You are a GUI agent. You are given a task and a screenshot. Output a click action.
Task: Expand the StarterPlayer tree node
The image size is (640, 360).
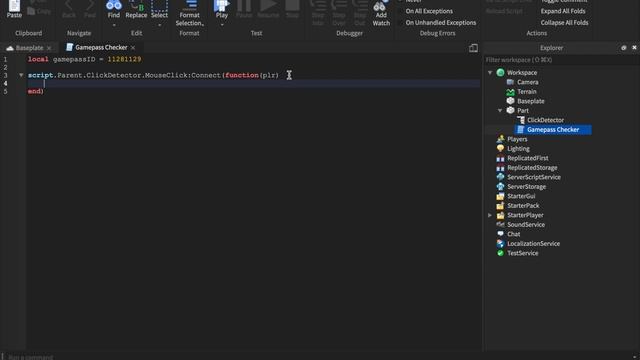[490, 215]
